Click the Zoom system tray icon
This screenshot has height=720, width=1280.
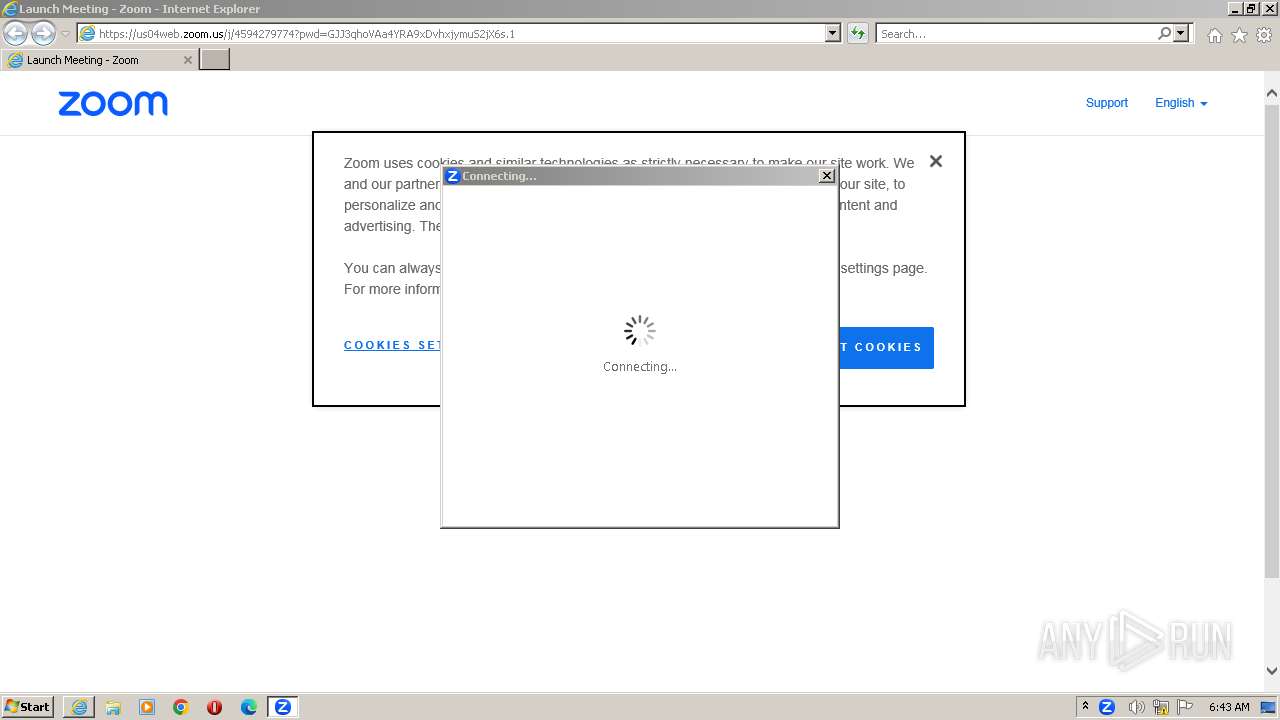pyautogui.click(x=1107, y=707)
